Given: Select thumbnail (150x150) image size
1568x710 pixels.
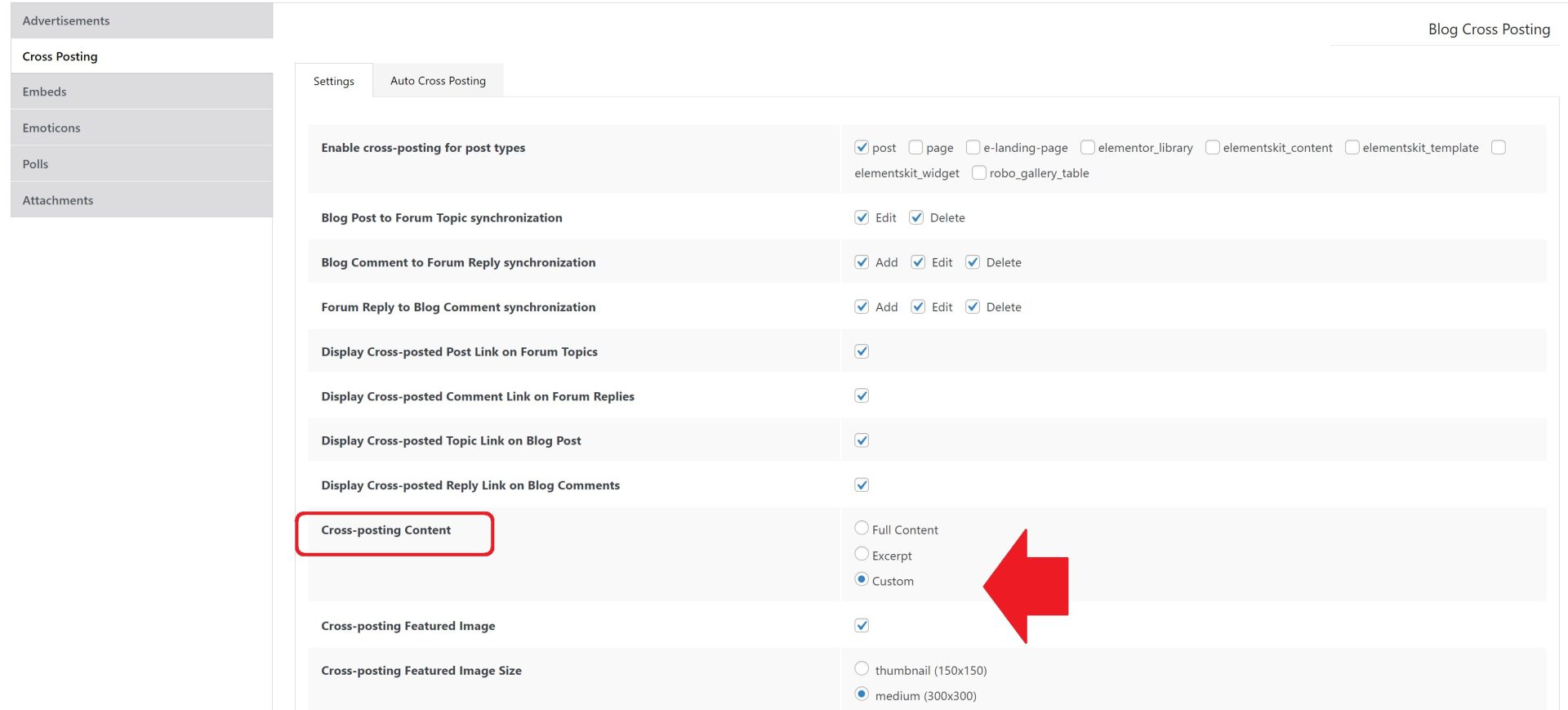Looking at the screenshot, I should point(862,668).
